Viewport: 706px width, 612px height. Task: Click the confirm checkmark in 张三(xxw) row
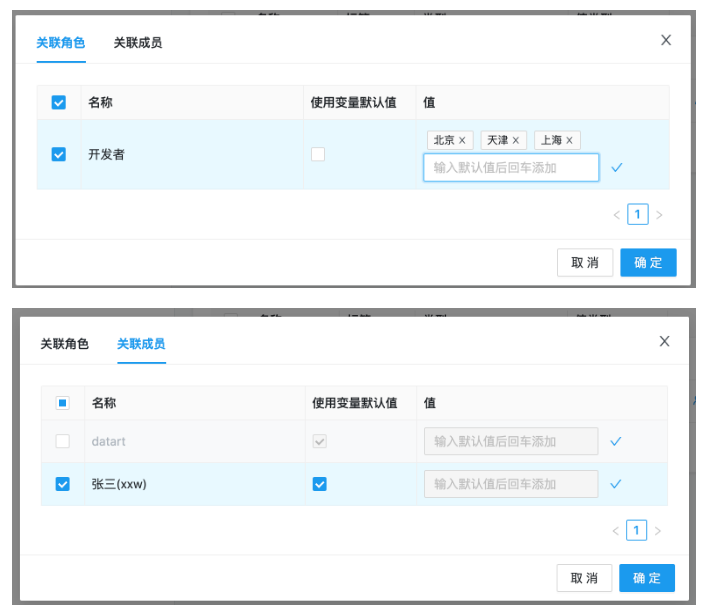[x=616, y=484]
